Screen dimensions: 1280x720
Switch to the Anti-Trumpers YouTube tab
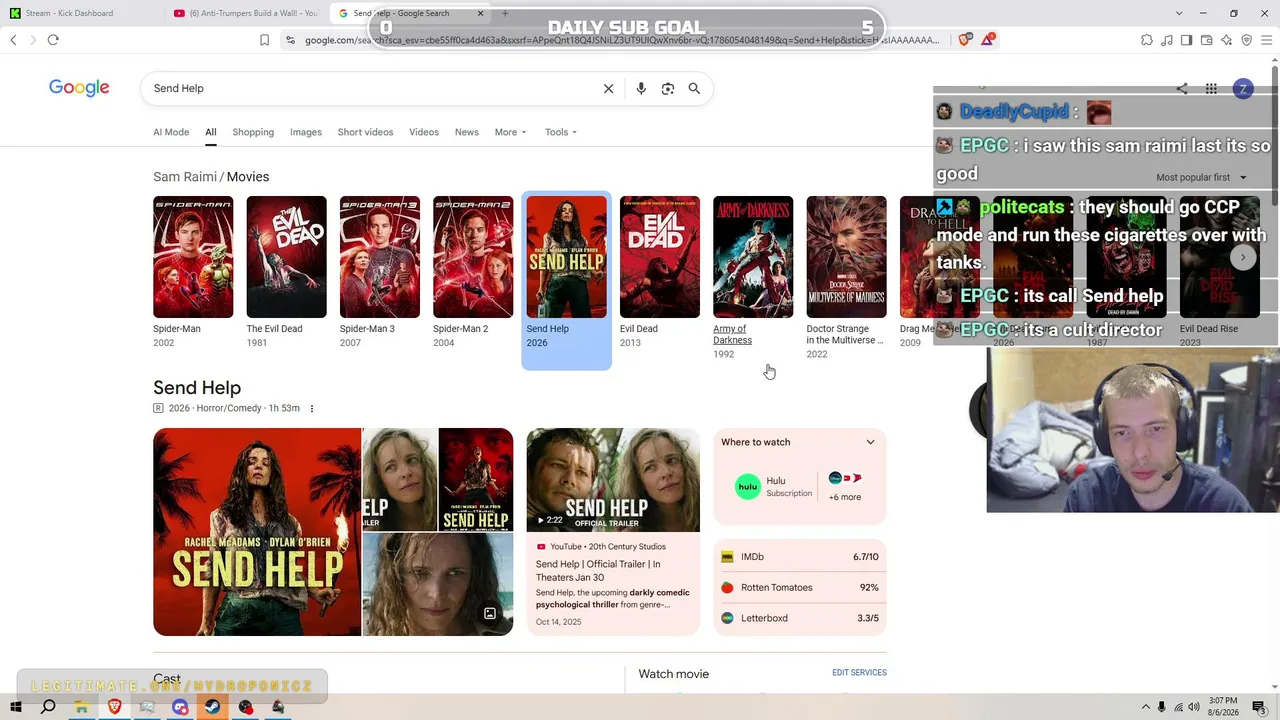coord(245,13)
